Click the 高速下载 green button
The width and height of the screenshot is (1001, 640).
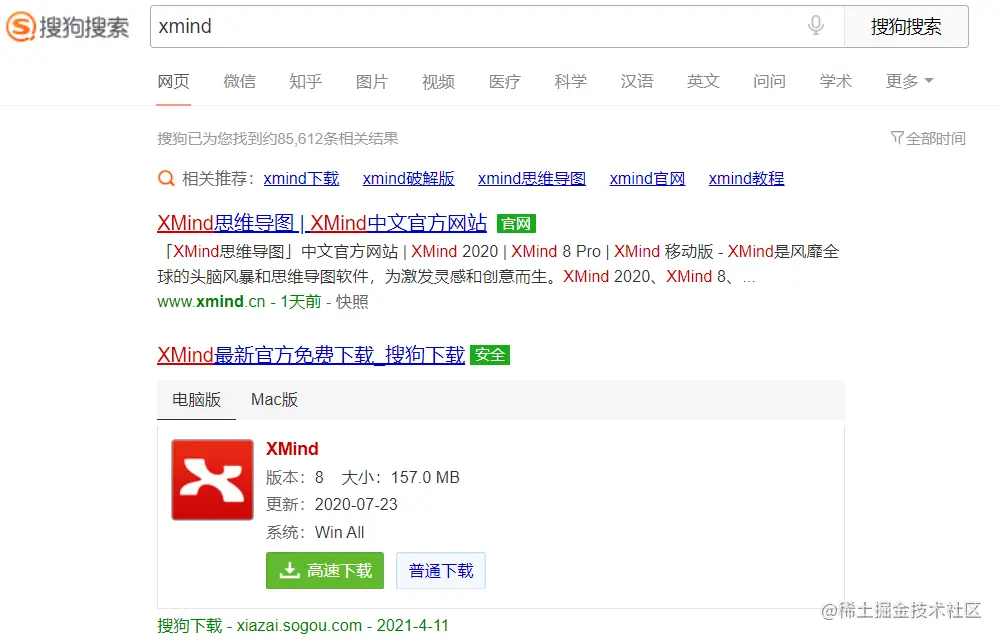click(x=325, y=570)
